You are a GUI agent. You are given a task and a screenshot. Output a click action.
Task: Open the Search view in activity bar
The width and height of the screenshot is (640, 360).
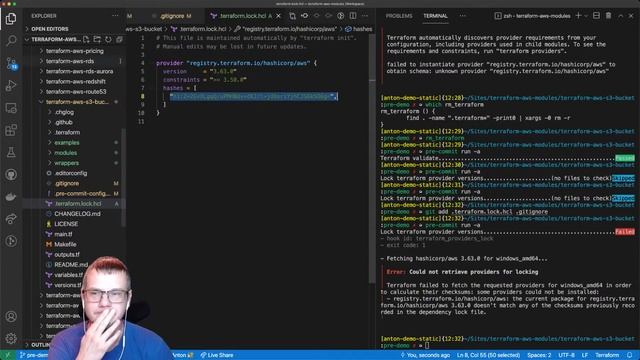[11, 40]
